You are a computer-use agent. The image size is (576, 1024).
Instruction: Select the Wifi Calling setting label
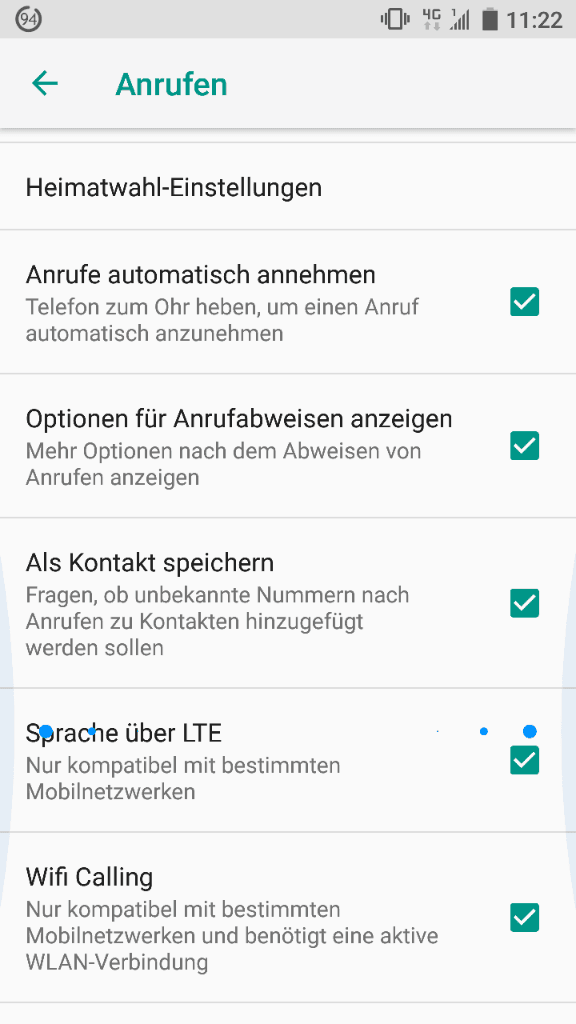[x=89, y=876]
